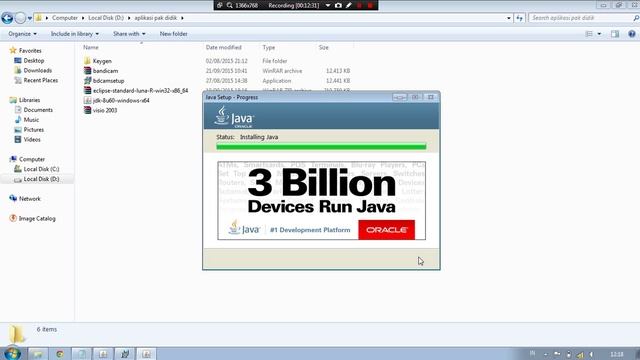
Task: Open Chrome from the taskbar
Action: 60,354
